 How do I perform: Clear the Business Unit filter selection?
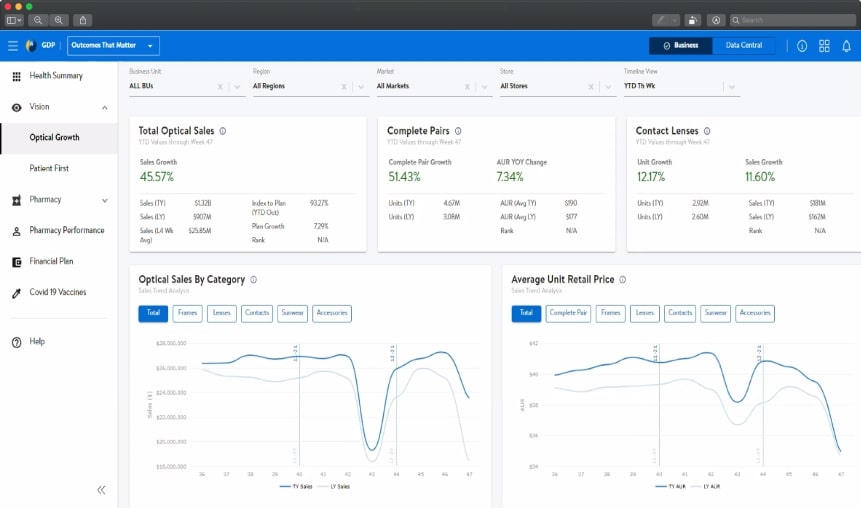220,87
